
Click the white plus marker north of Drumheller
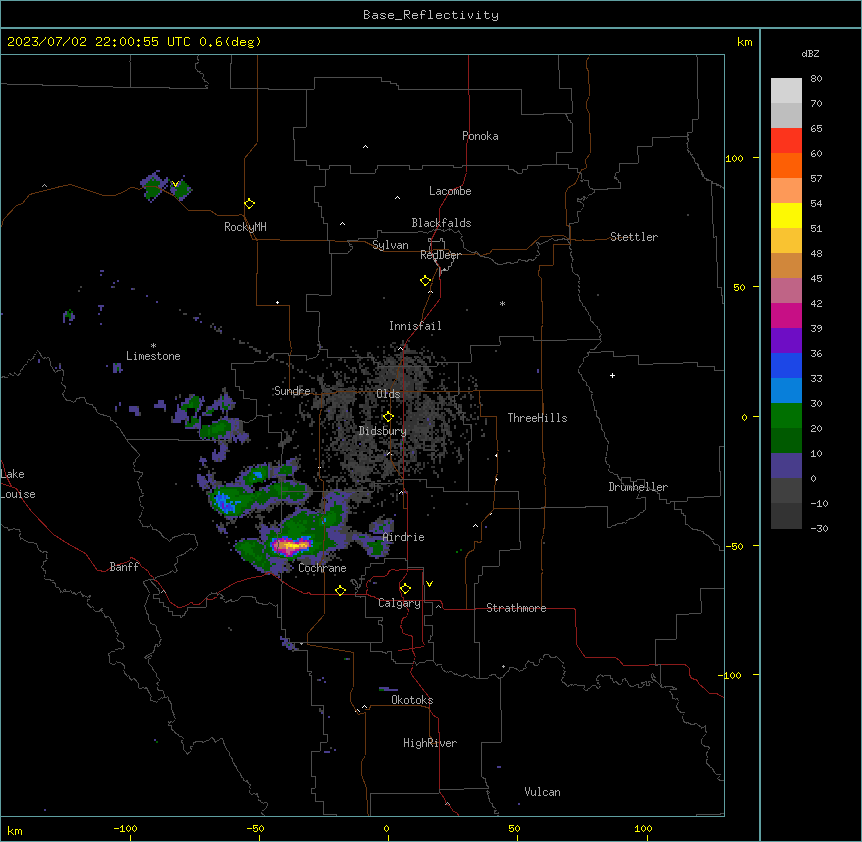click(612, 375)
